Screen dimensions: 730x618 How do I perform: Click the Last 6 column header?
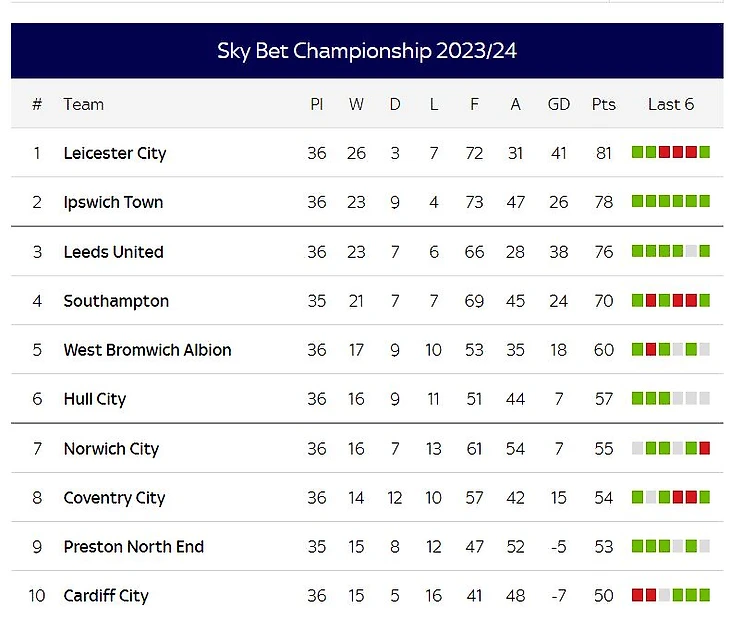coord(670,104)
